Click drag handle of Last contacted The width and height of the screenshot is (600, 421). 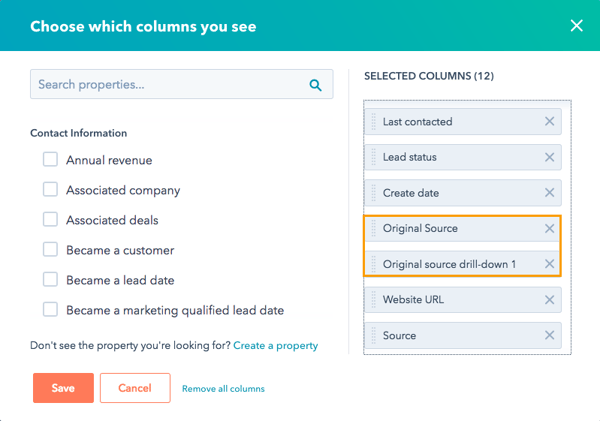pyautogui.click(x=371, y=122)
